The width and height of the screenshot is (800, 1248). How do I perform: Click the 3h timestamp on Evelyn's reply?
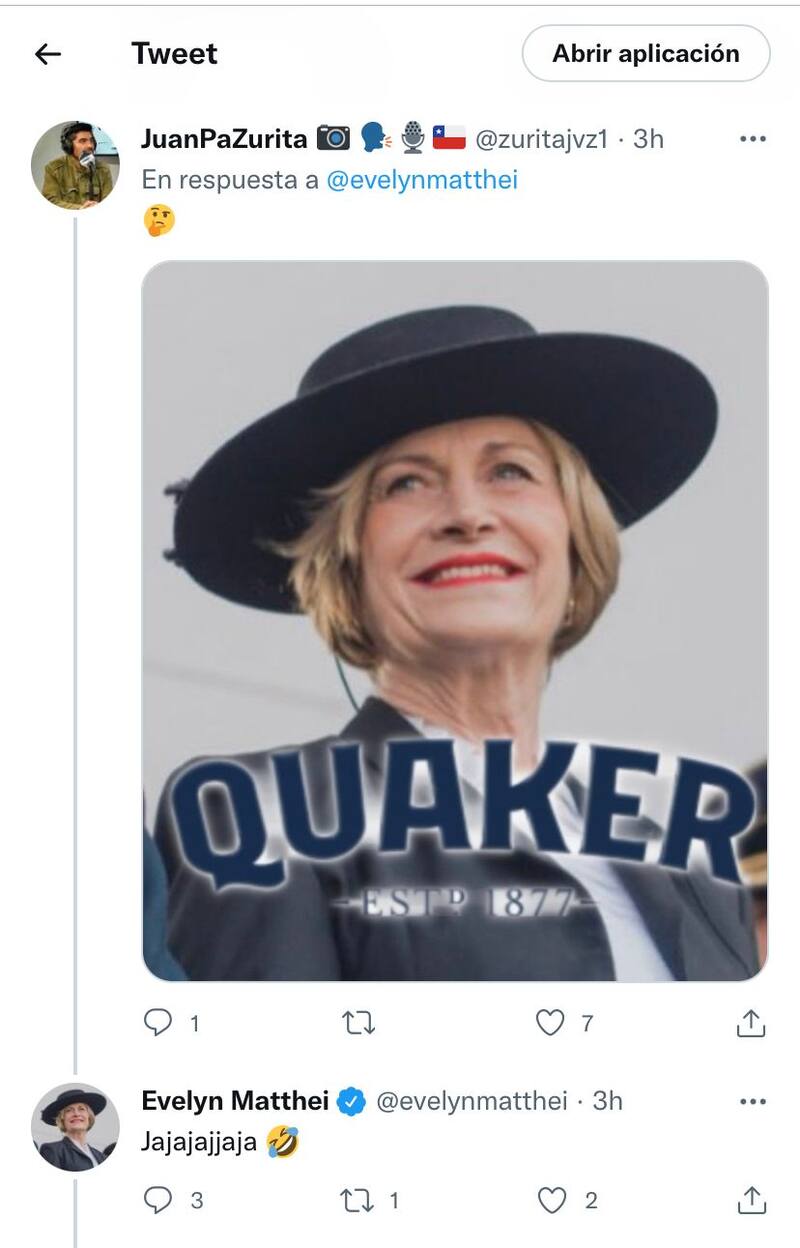607,1101
